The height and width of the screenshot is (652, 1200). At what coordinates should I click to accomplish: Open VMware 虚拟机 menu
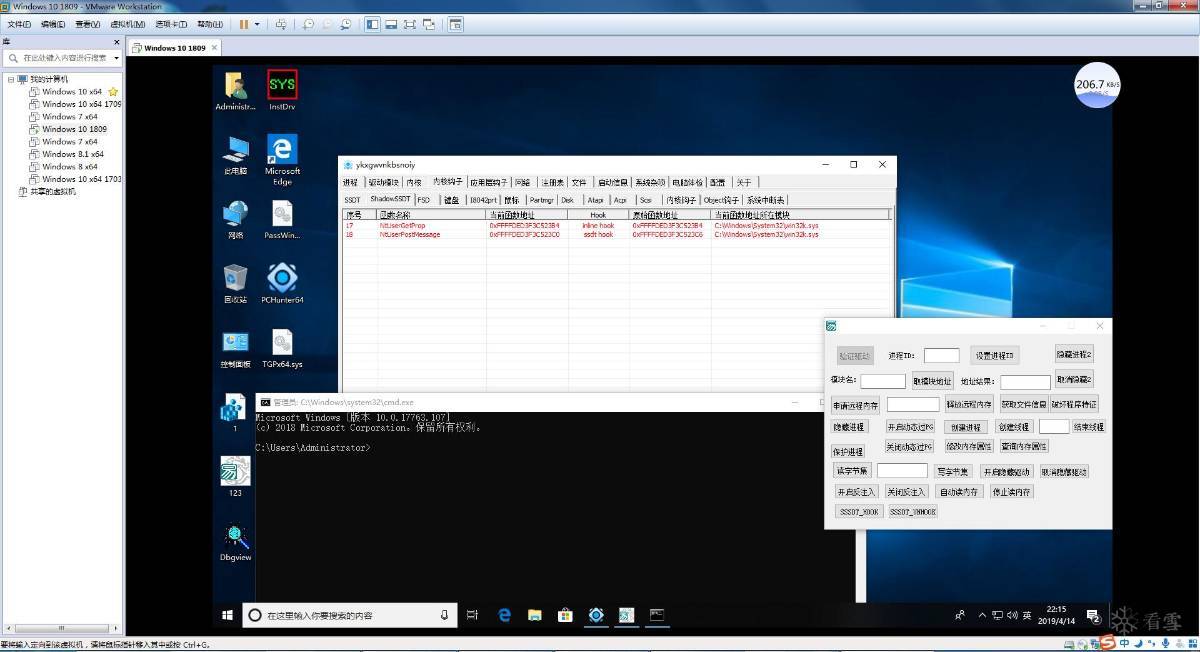coord(127,24)
